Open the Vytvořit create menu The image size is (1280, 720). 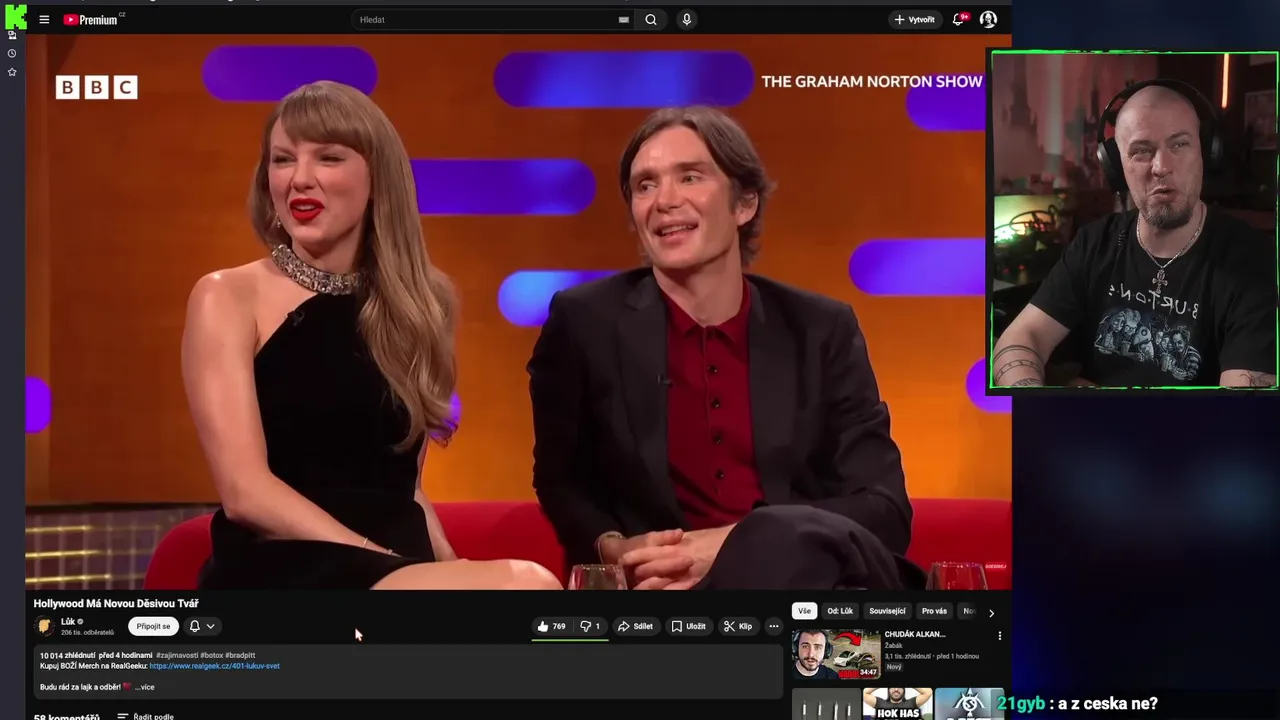click(915, 19)
